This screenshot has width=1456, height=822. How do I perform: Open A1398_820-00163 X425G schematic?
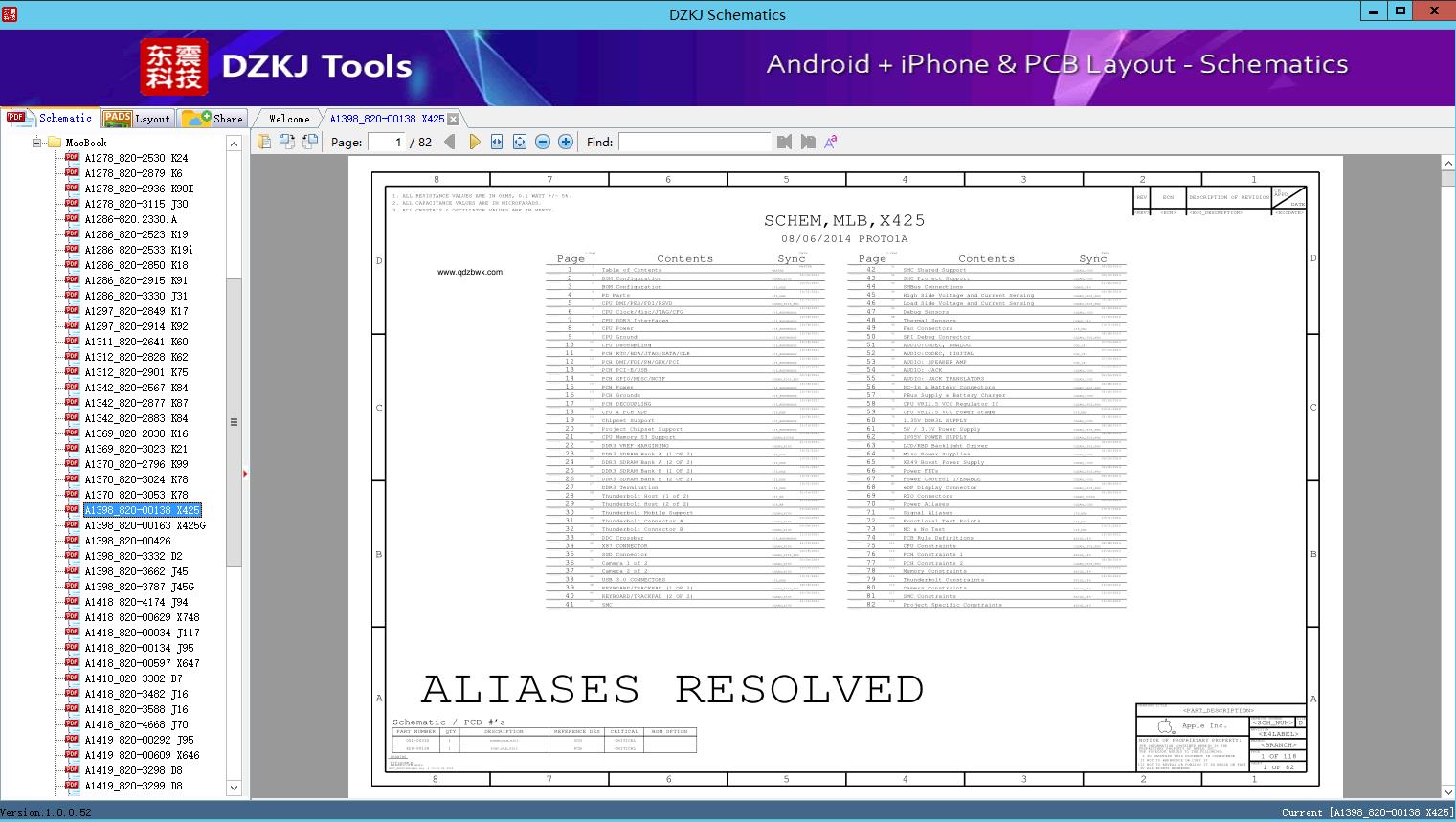point(146,525)
